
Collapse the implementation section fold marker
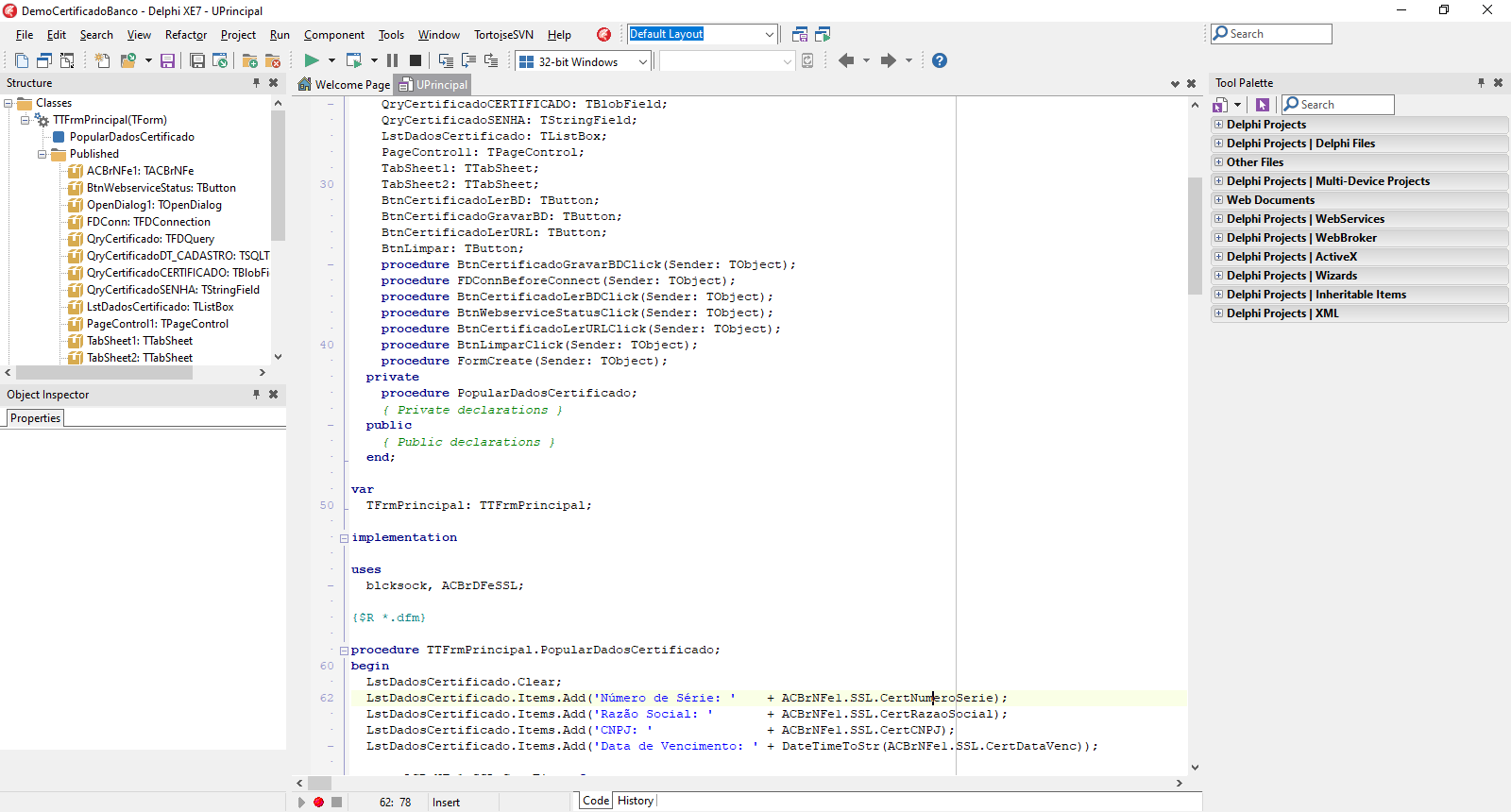click(344, 538)
